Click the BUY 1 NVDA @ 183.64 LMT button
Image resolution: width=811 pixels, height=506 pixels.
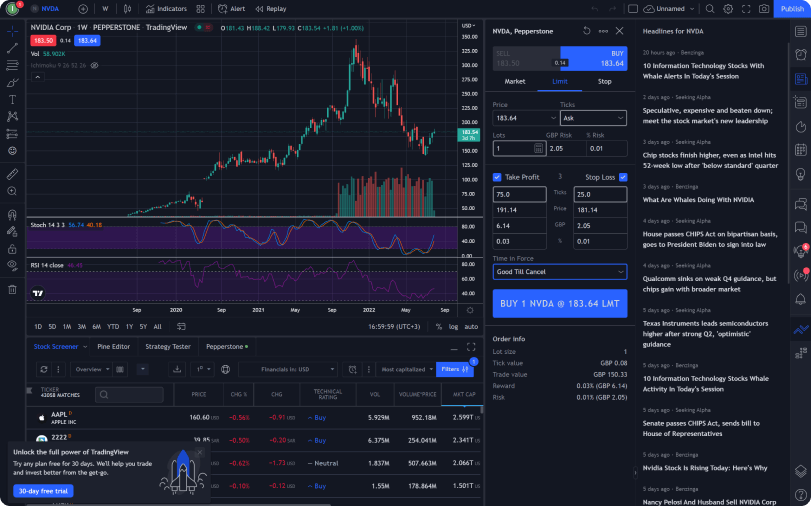pos(560,304)
